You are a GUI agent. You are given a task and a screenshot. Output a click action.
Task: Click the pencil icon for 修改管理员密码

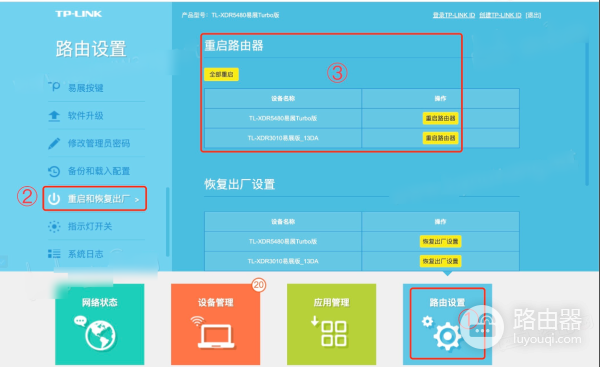pyautogui.click(x=54, y=143)
